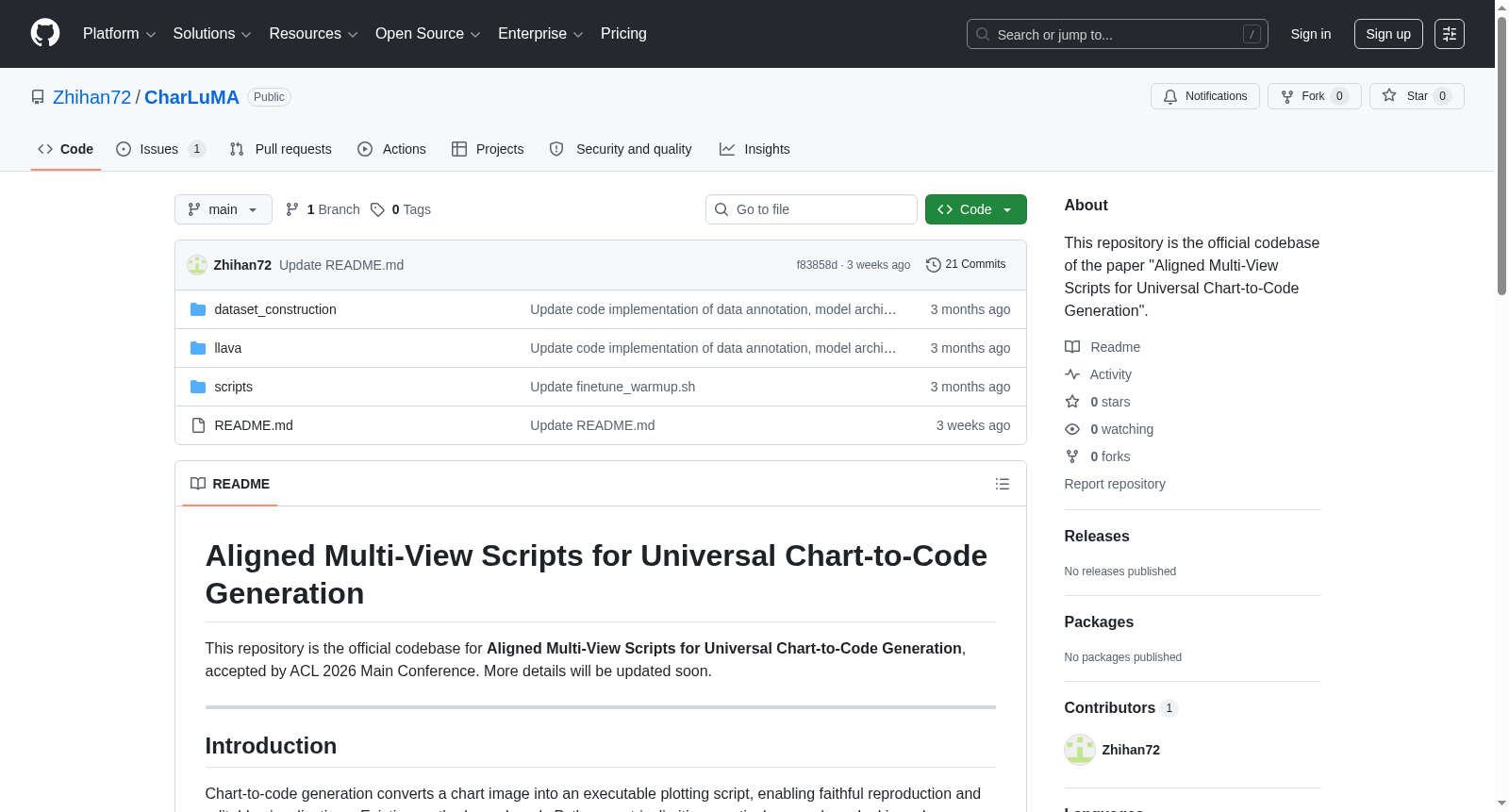Image resolution: width=1509 pixels, height=812 pixels.
Task: Open the Update finetune_warmup.sh commit message
Action: [612, 387]
